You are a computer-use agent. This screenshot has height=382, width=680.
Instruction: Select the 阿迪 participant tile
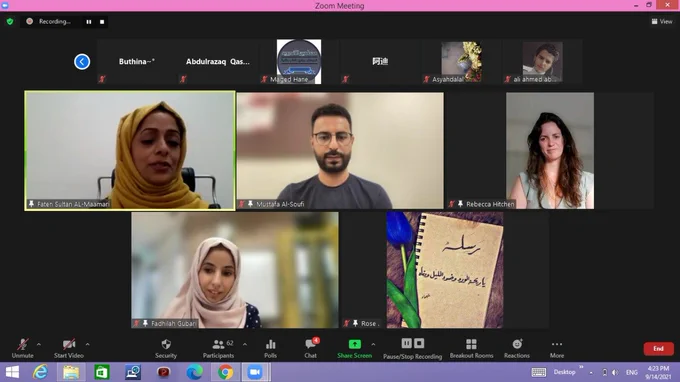pyautogui.click(x=380, y=62)
